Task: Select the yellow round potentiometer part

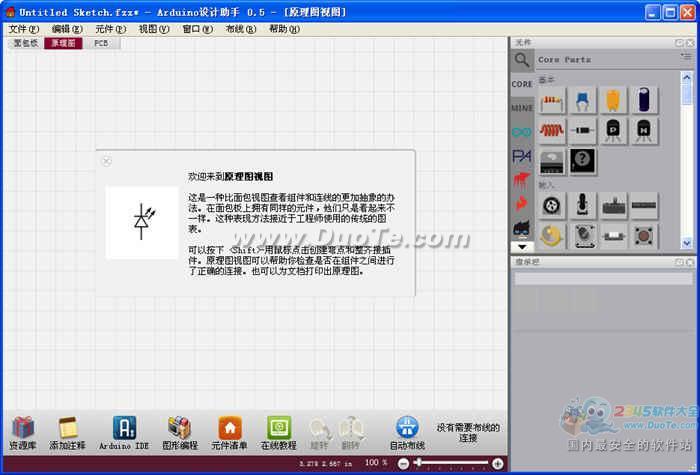Action: click(552, 235)
